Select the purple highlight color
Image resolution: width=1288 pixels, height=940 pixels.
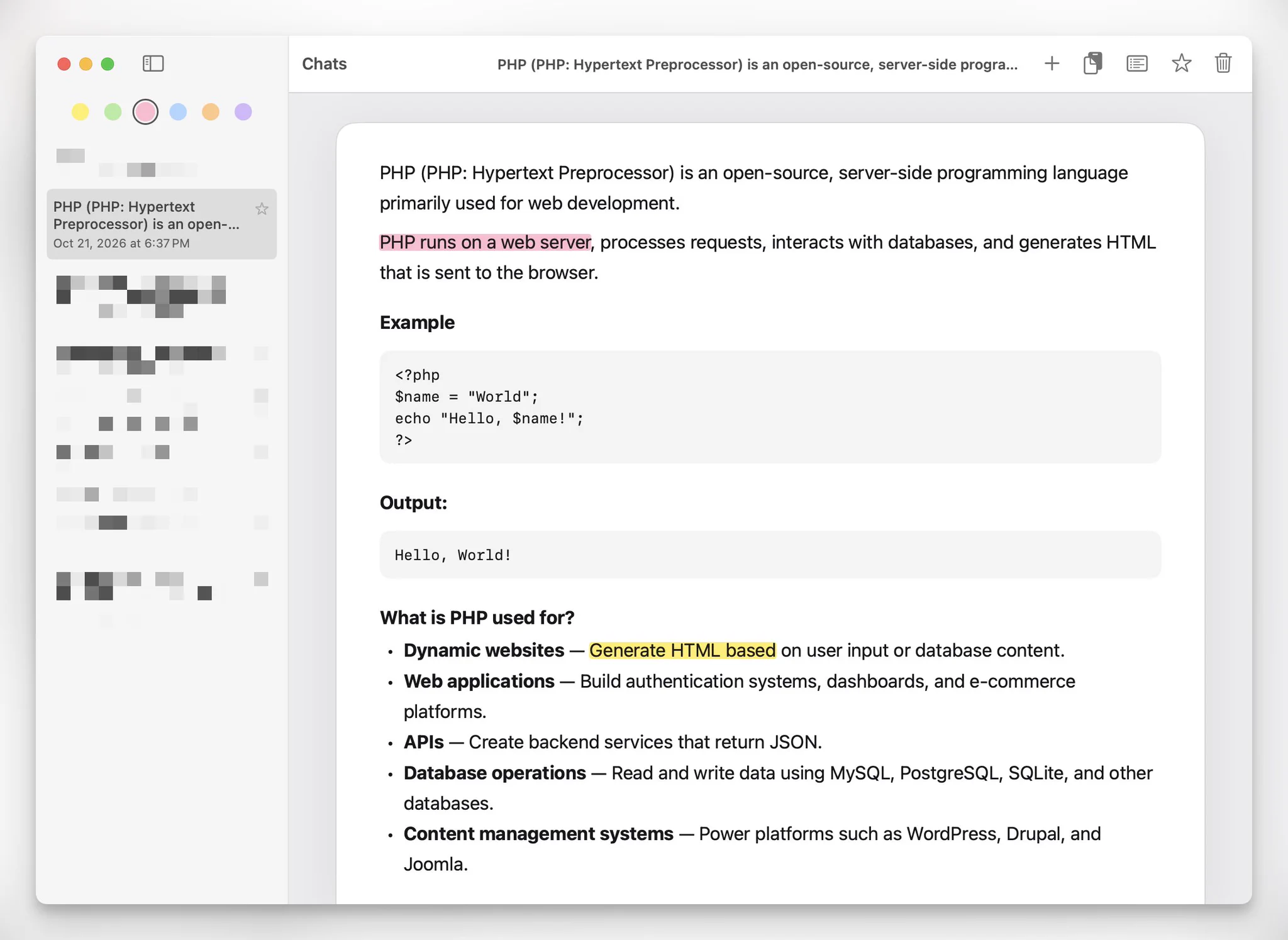coord(243,112)
